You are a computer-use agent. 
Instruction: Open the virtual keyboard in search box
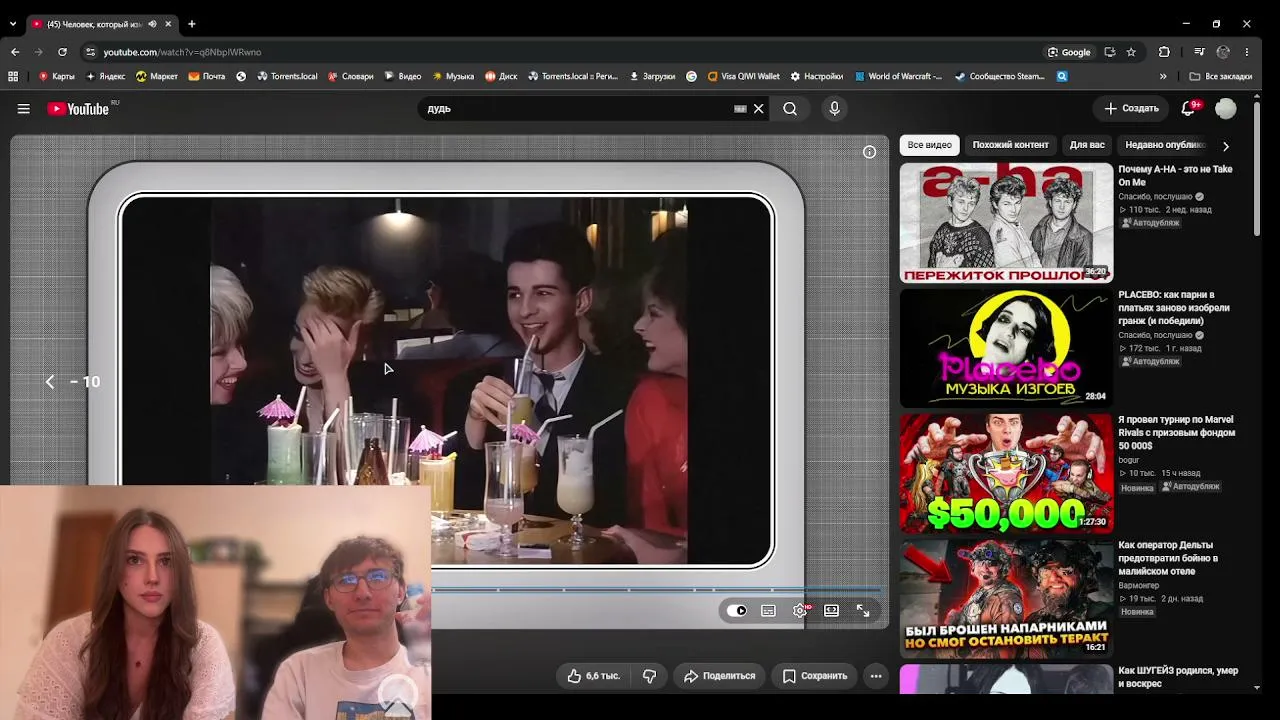pyautogui.click(x=740, y=109)
